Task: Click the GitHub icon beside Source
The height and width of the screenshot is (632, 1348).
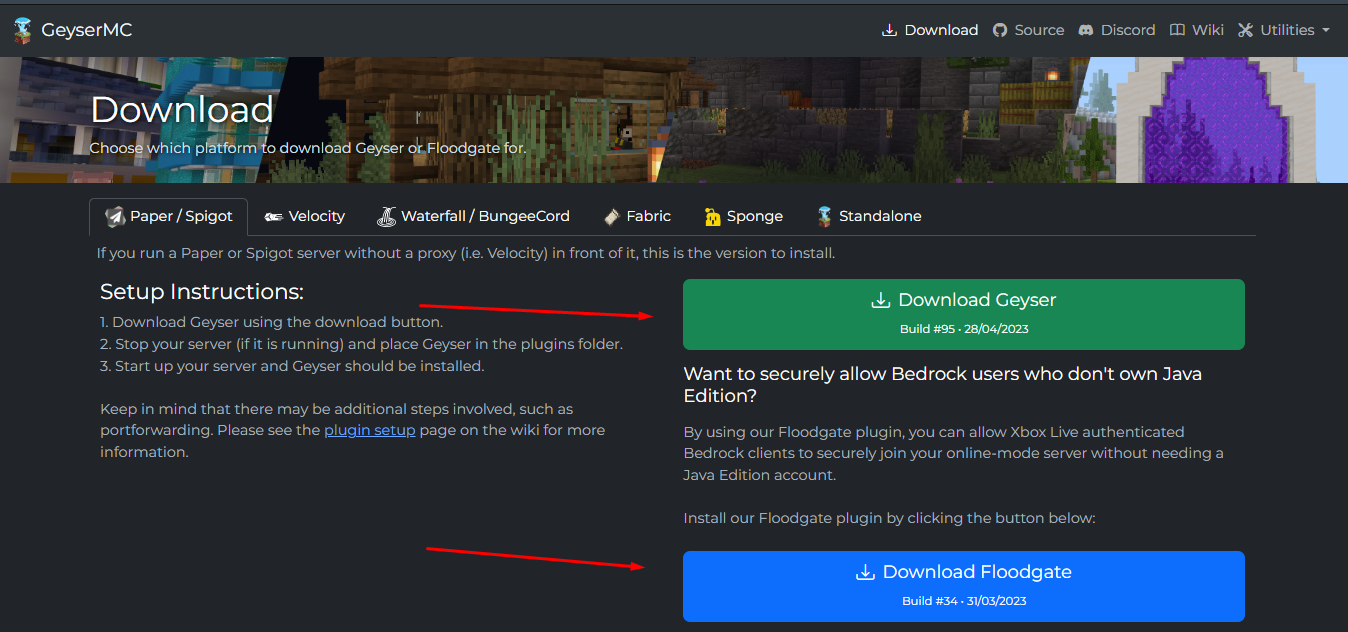Action: [x=1000, y=30]
